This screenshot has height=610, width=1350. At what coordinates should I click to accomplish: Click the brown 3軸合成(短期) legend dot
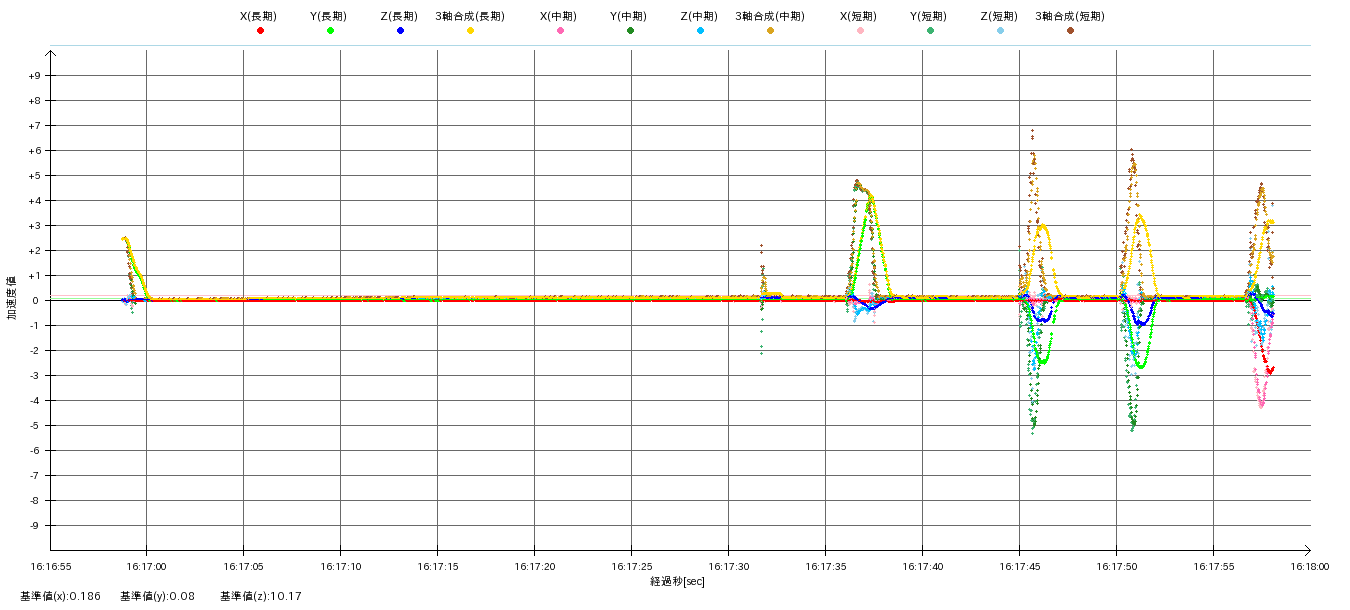pos(1070,31)
